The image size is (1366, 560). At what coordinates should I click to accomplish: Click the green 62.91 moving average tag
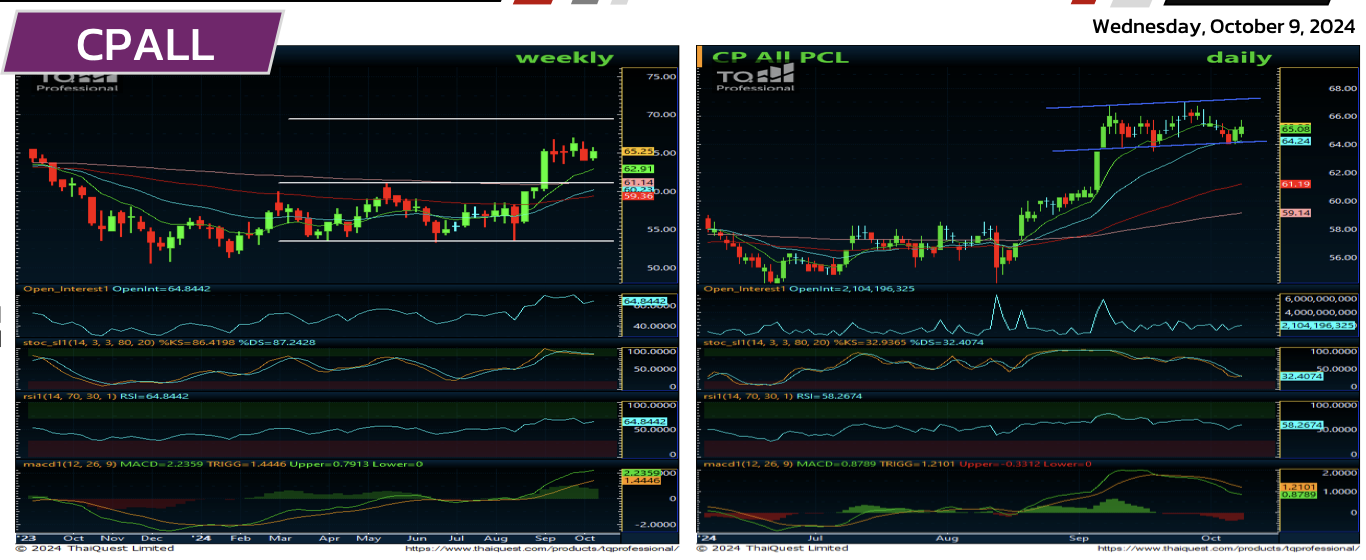pos(638,169)
